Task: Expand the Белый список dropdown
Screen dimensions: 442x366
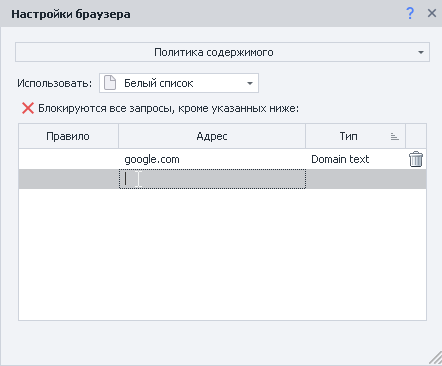Action: (x=179, y=83)
